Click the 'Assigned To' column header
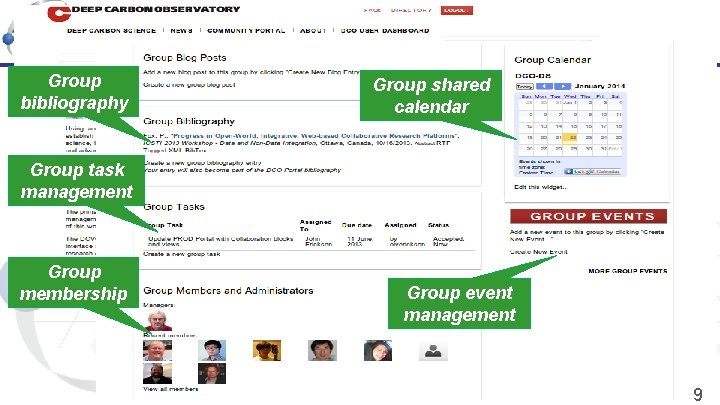The height and width of the screenshot is (405, 720). 315,225
